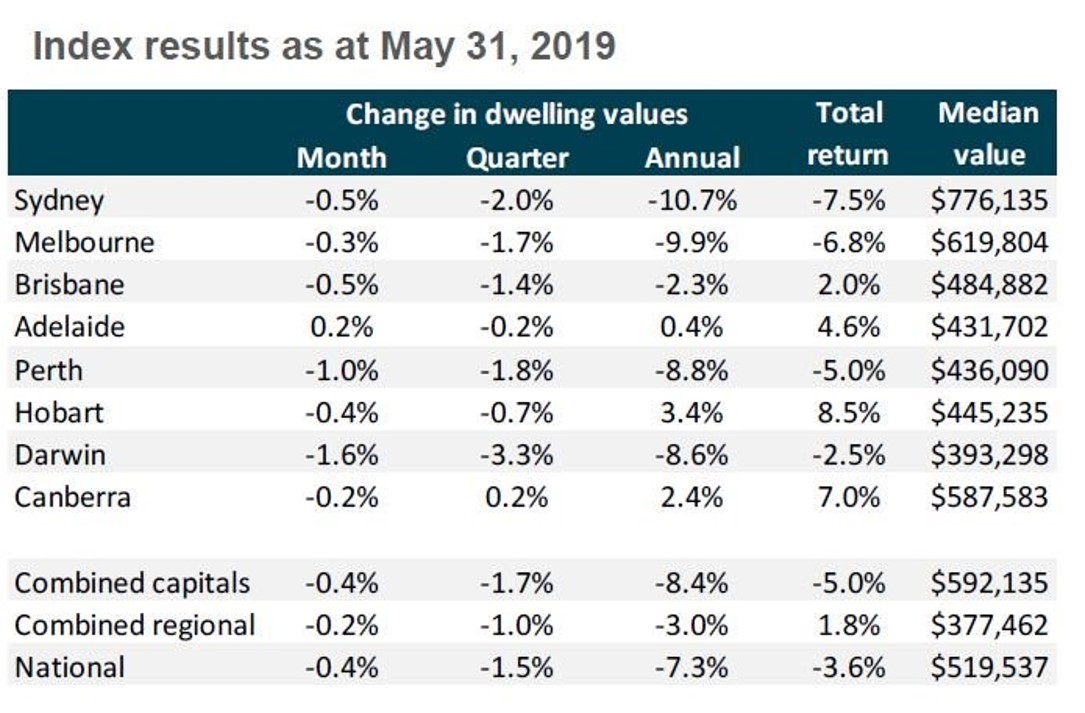This screenshot has width=1085, height=713.
Task: Click Sydney's annual change of -10.7%
Action: click(x=691, y=201)
